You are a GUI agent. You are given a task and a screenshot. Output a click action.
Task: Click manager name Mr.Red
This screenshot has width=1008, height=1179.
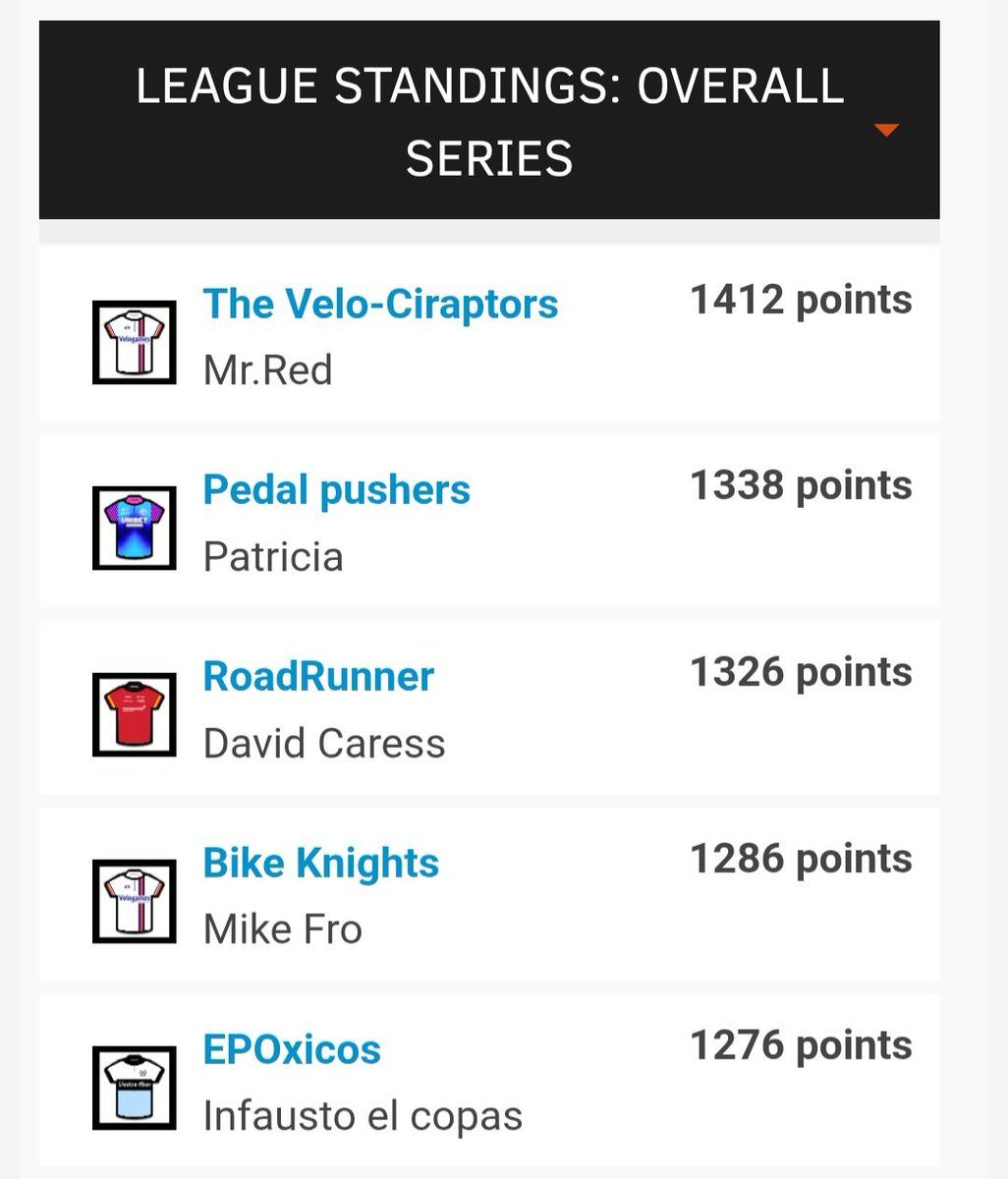[x=267, y=370]
